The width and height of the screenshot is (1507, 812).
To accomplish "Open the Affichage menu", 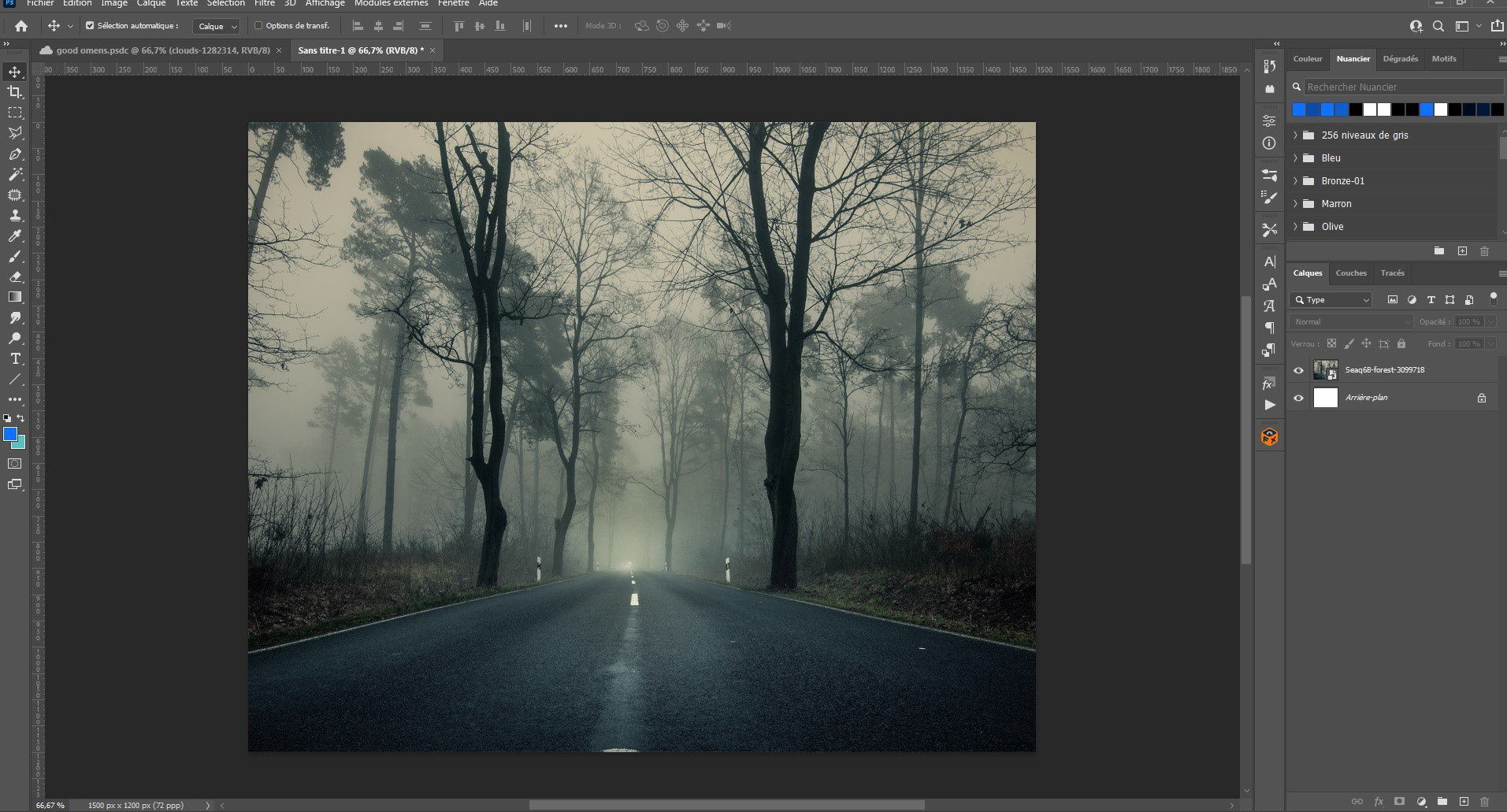I will (325, 4).
